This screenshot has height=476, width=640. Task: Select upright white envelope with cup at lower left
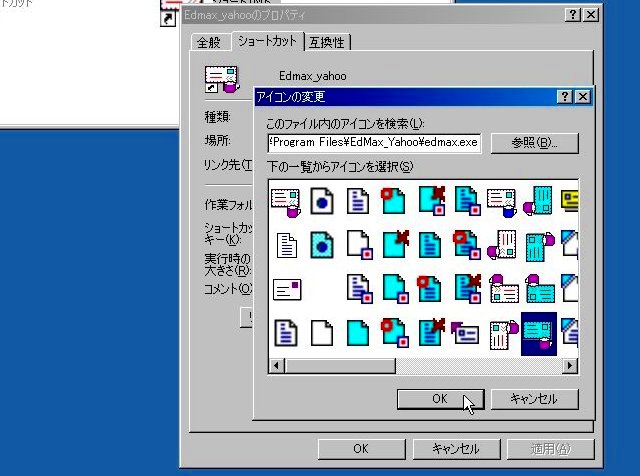point(502,245)
